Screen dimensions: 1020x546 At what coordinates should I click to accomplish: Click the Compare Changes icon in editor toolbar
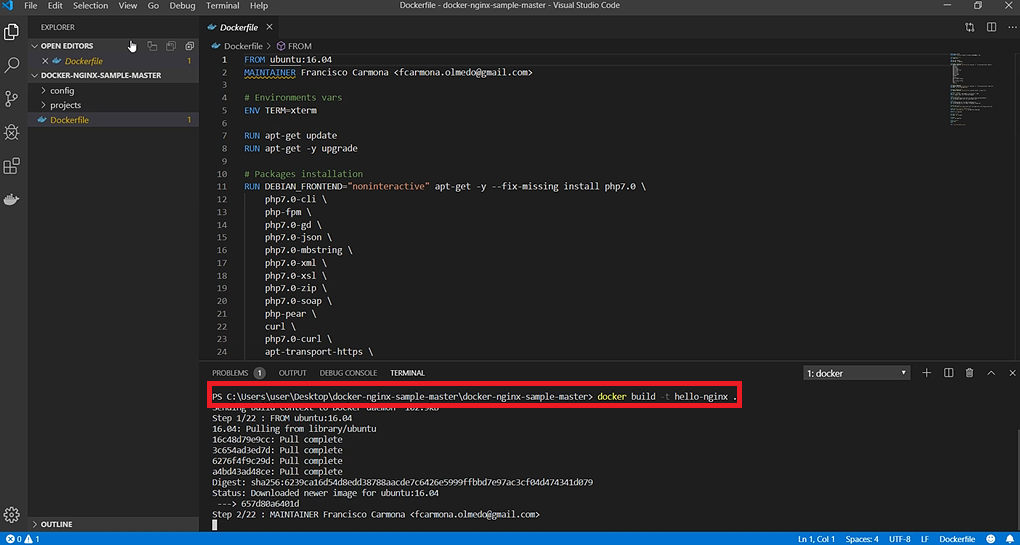tap(970, 27)
